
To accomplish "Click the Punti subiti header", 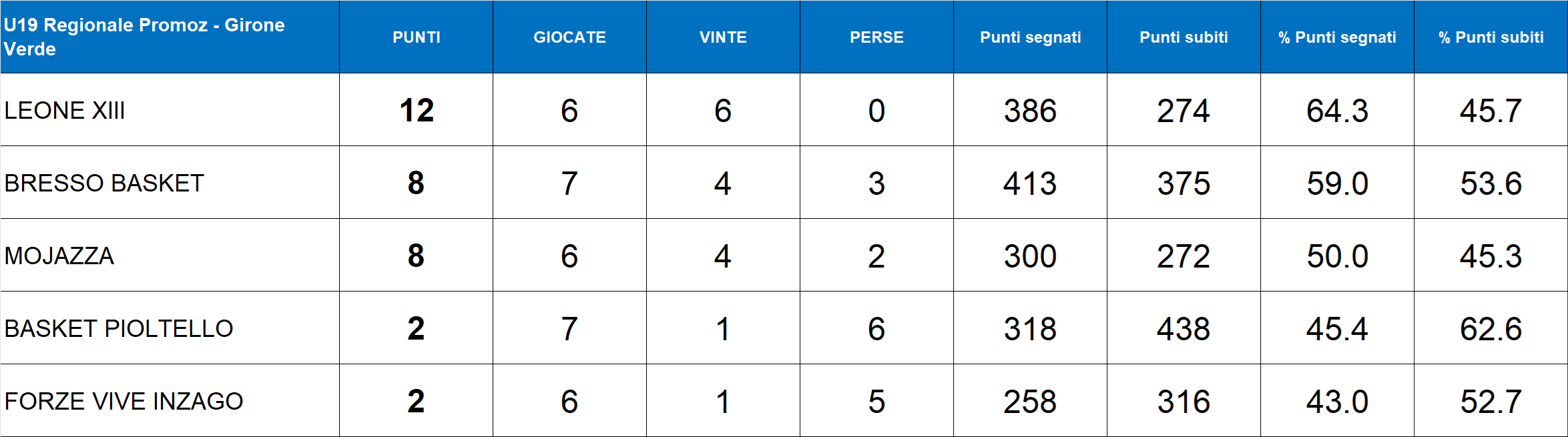I will click(1184, 37).
